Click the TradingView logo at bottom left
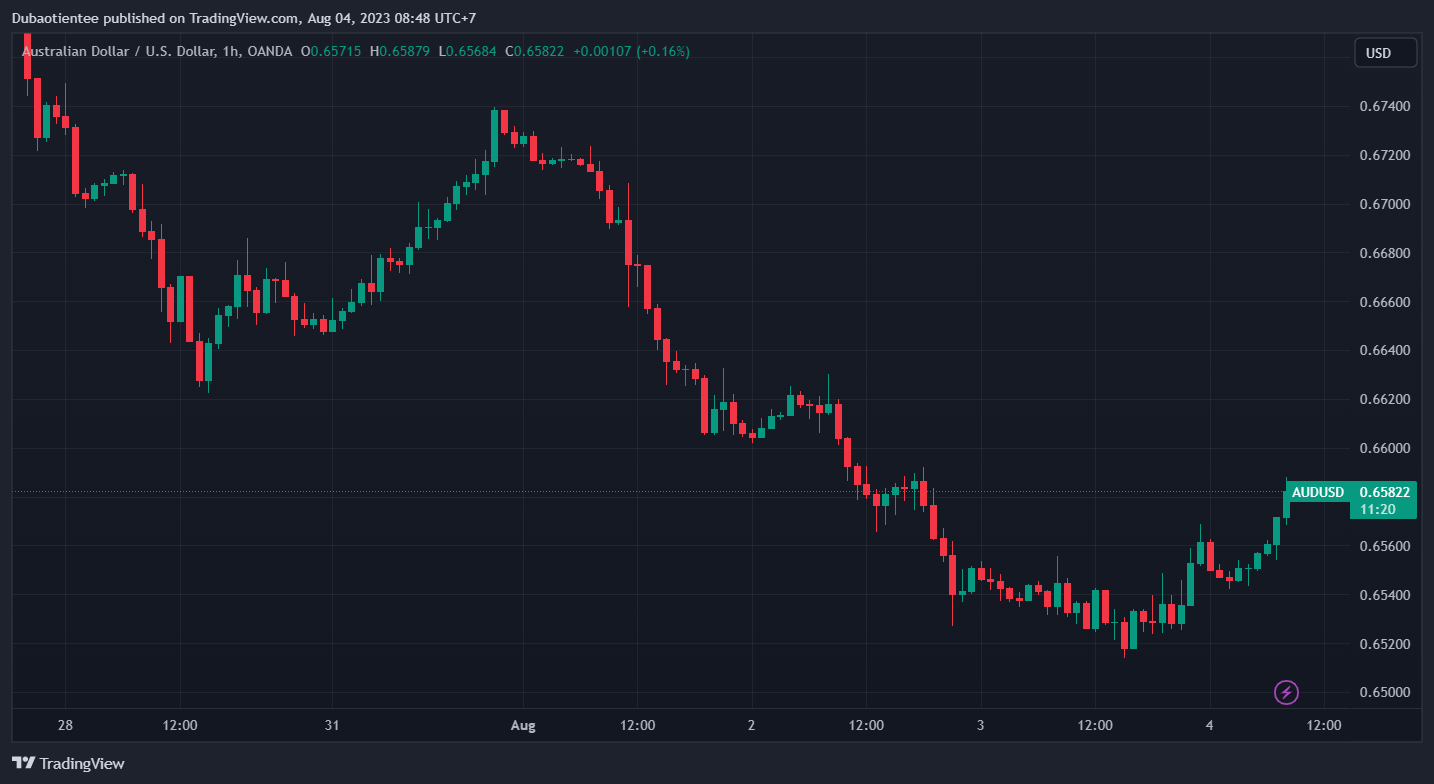Image resolution: width=1434 pixels, height=784 pixels. click(69, 763)
